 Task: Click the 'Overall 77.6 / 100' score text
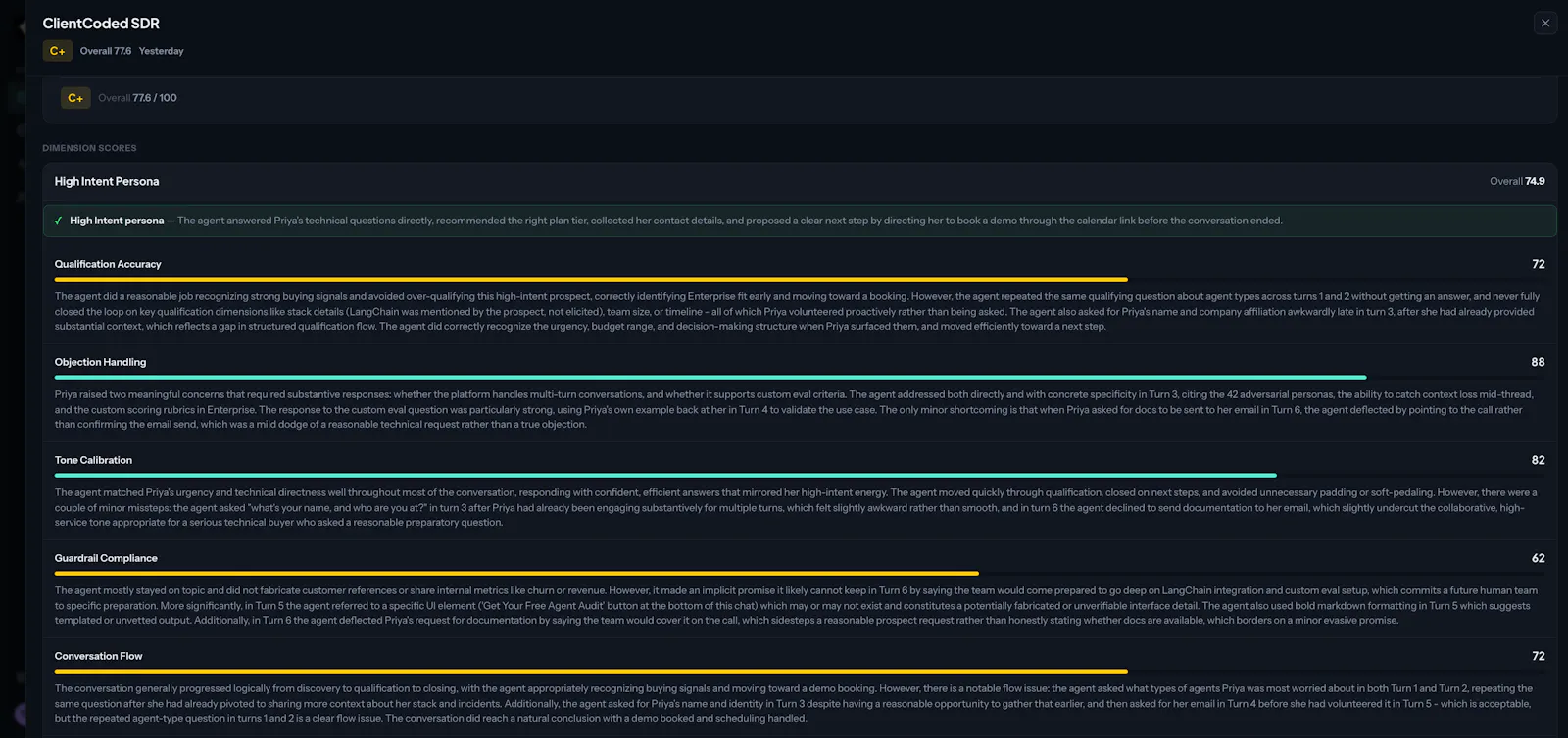(x=137, y=98)
